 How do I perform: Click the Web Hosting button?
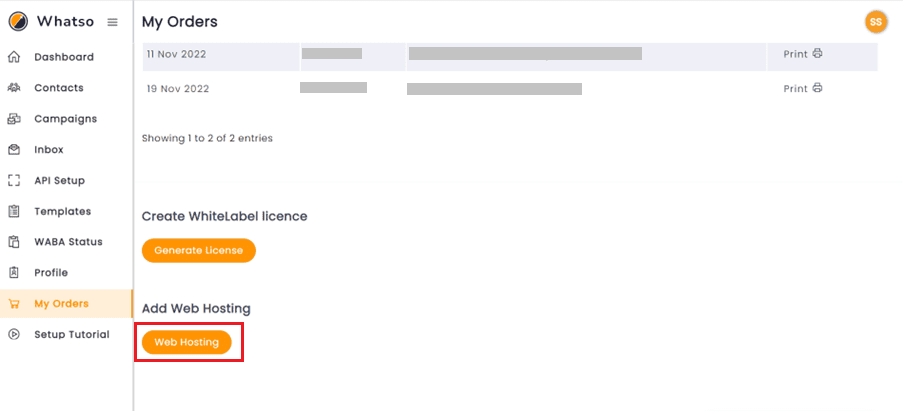[x=187, y=342]
